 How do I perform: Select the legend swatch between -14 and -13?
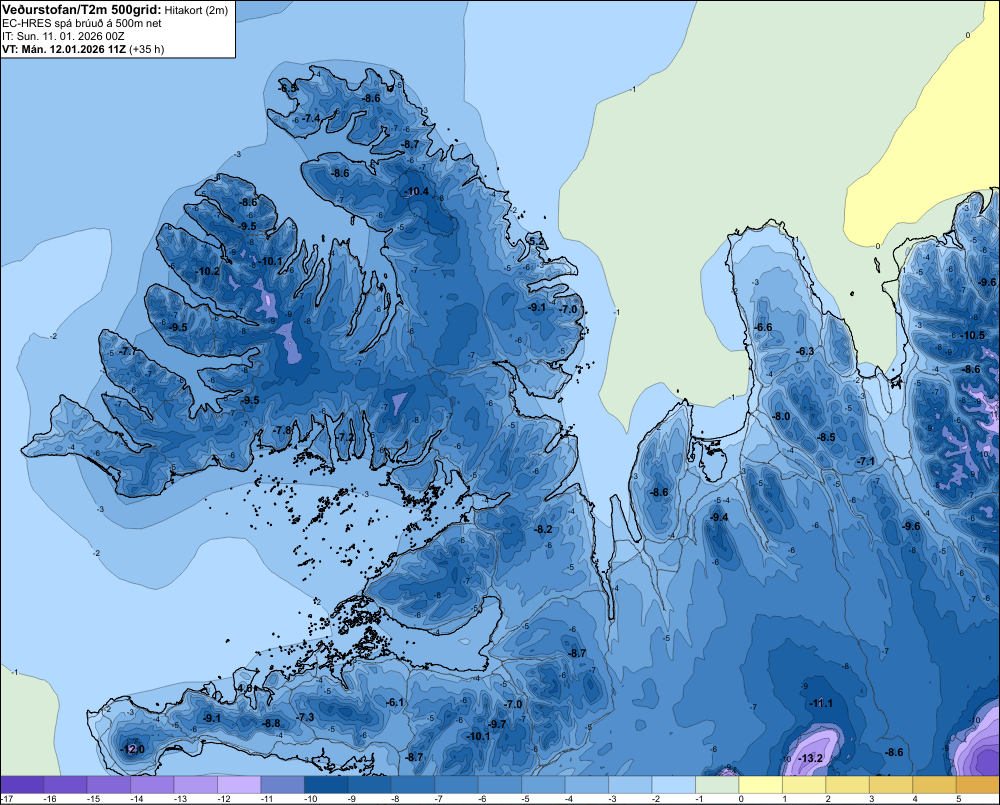click(x=152, y=785)
